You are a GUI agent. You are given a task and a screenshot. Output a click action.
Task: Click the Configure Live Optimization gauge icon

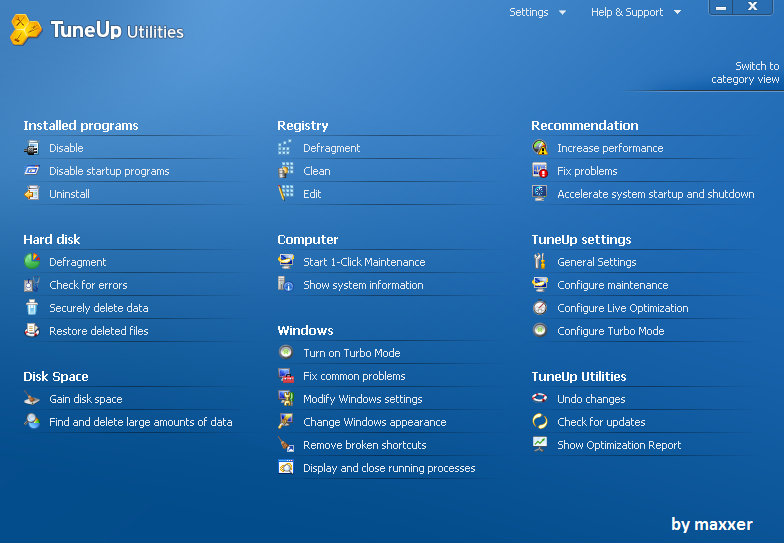540,308
